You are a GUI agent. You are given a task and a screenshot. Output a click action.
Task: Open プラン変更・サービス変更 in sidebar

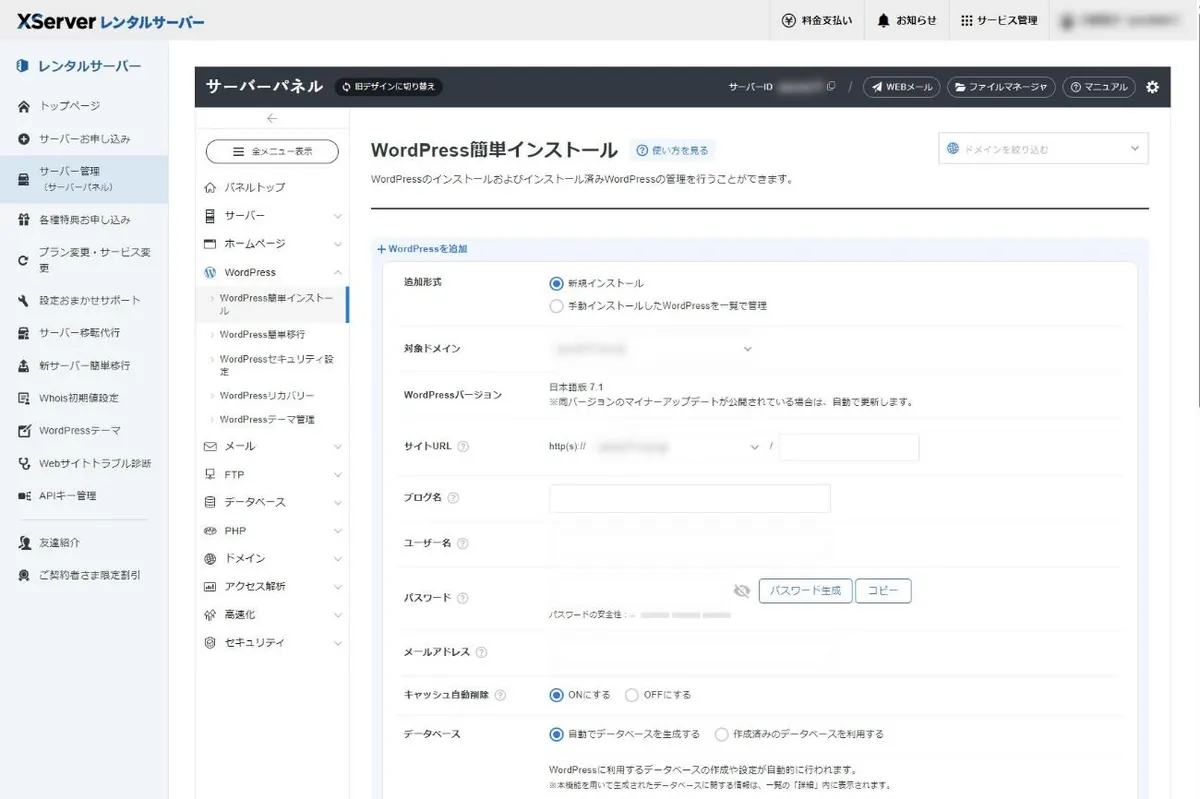tap(84, 260)
